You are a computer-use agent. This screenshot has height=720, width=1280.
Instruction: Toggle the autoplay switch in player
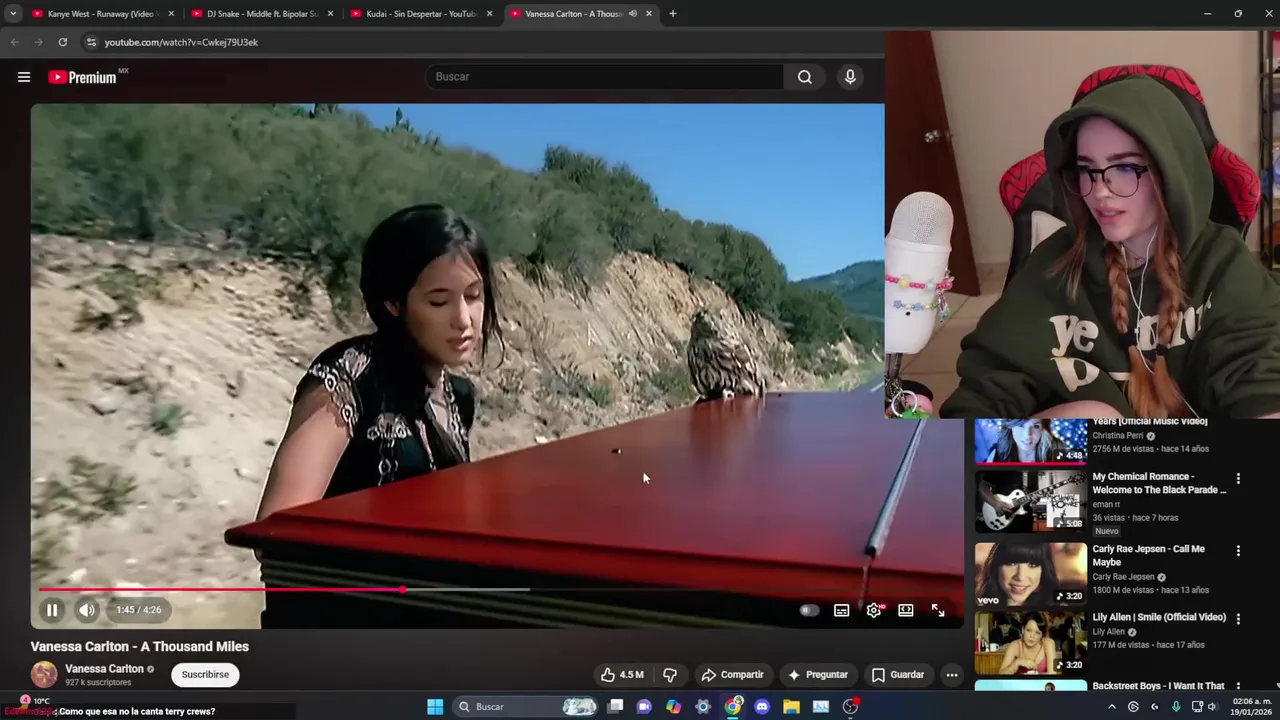pos(809,610)
